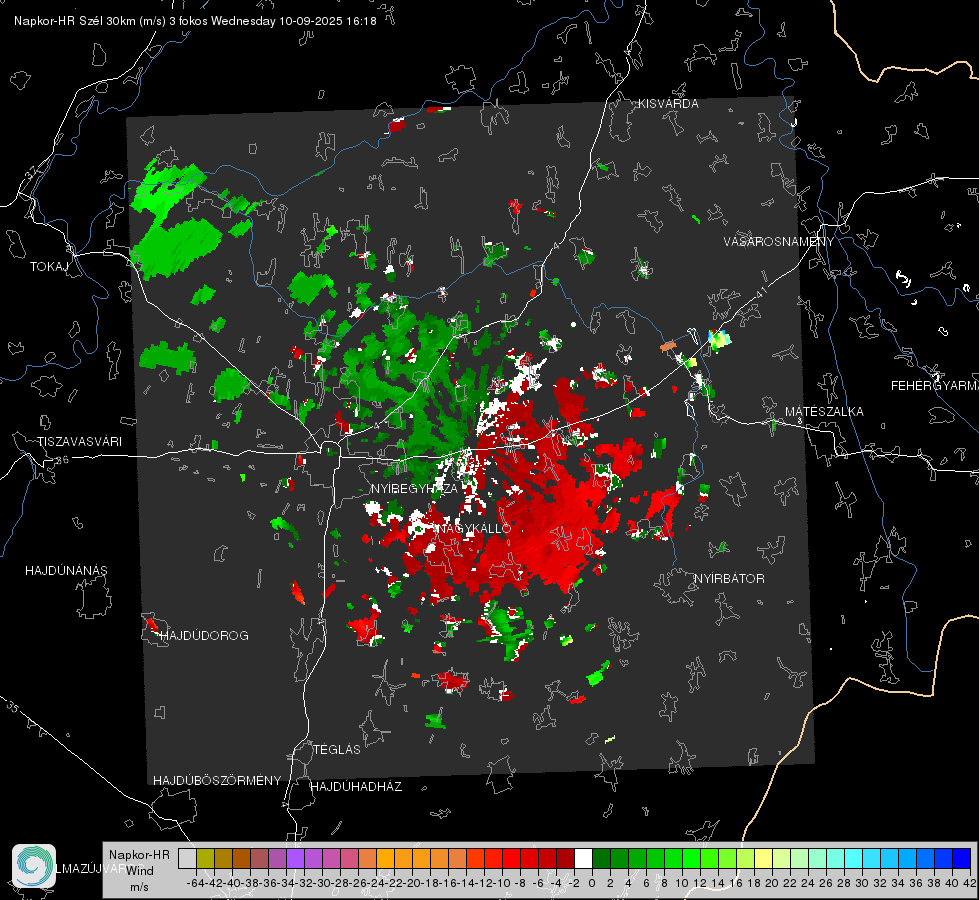Select the HAJDÚBÖSZÖRMÉNY city label
Image resolution: width=979 pixels, height=900 pixels.
[x=217, y=781]
